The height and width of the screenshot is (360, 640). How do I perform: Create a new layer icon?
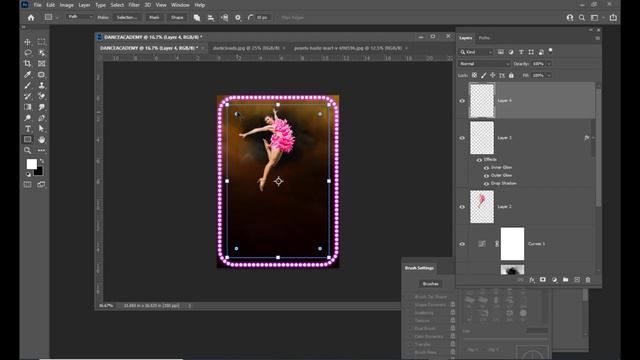tap(577, 280)
